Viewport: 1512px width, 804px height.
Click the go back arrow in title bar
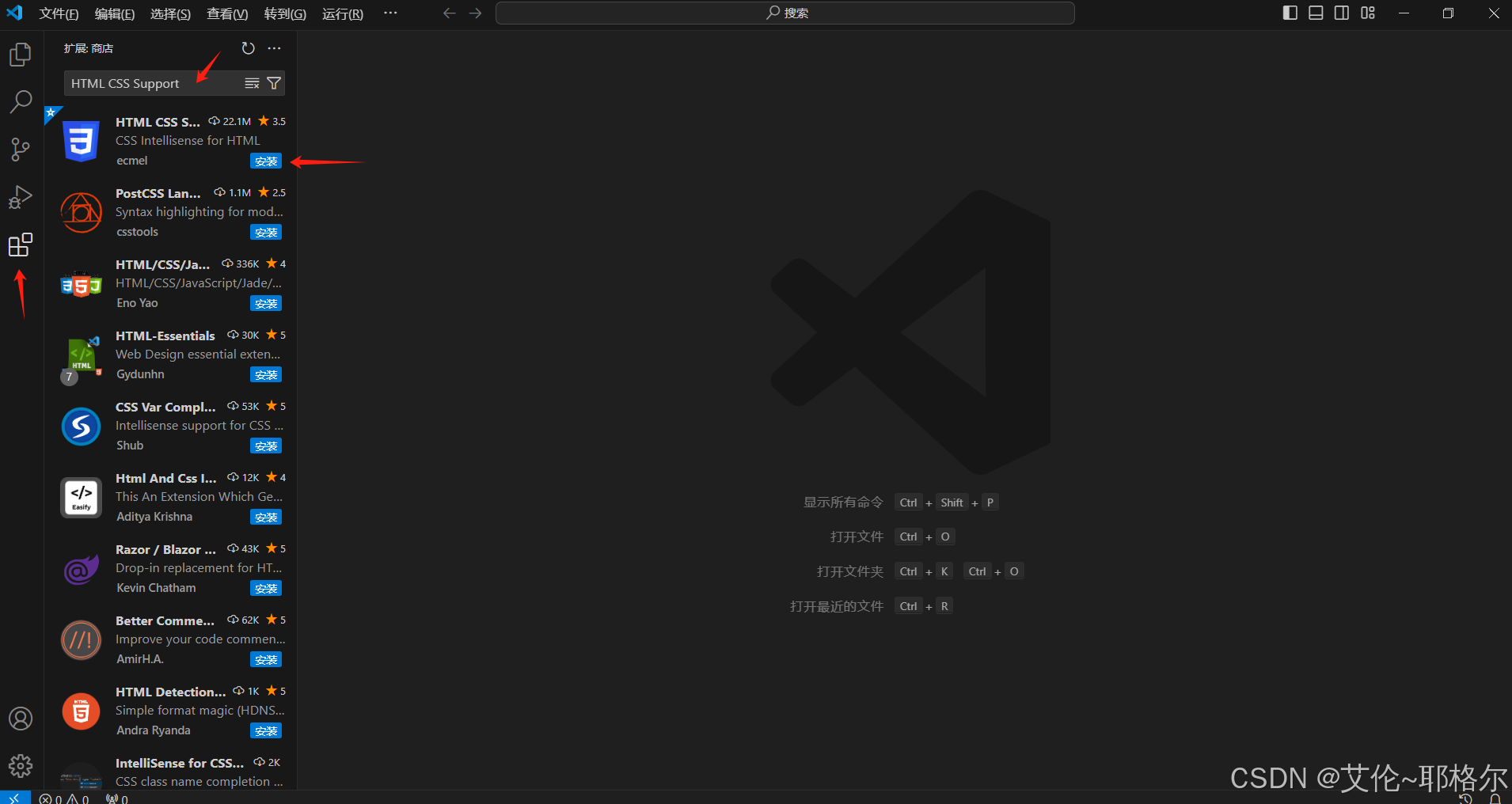450,13
